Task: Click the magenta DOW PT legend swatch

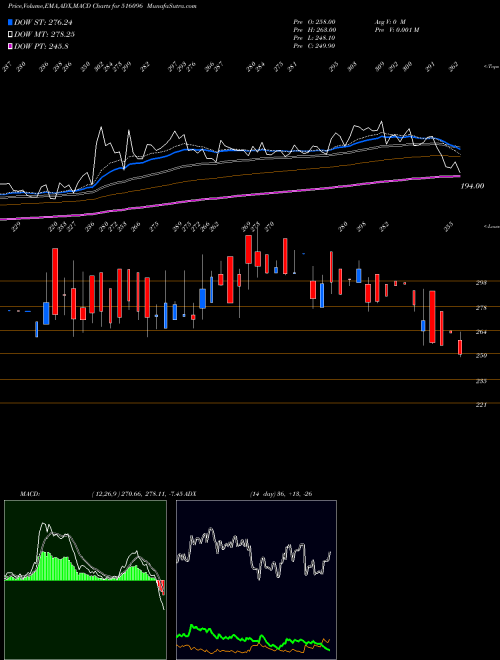Action: click(x=10, y=46)
